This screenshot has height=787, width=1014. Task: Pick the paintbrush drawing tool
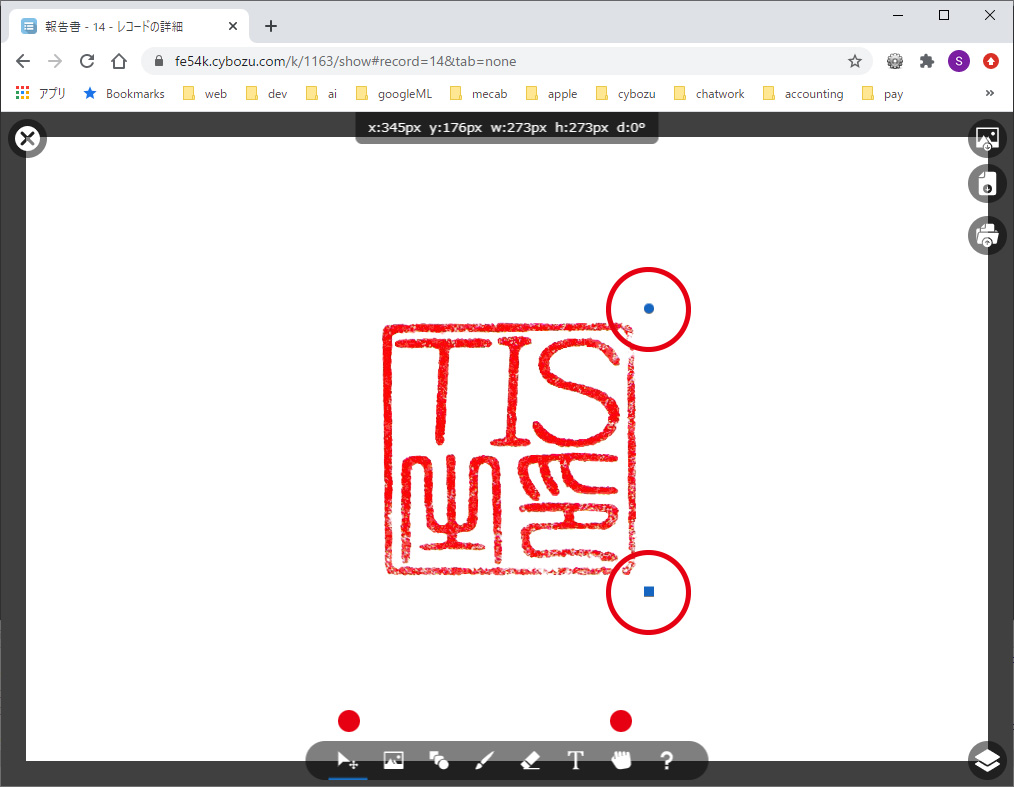point(484,761)
